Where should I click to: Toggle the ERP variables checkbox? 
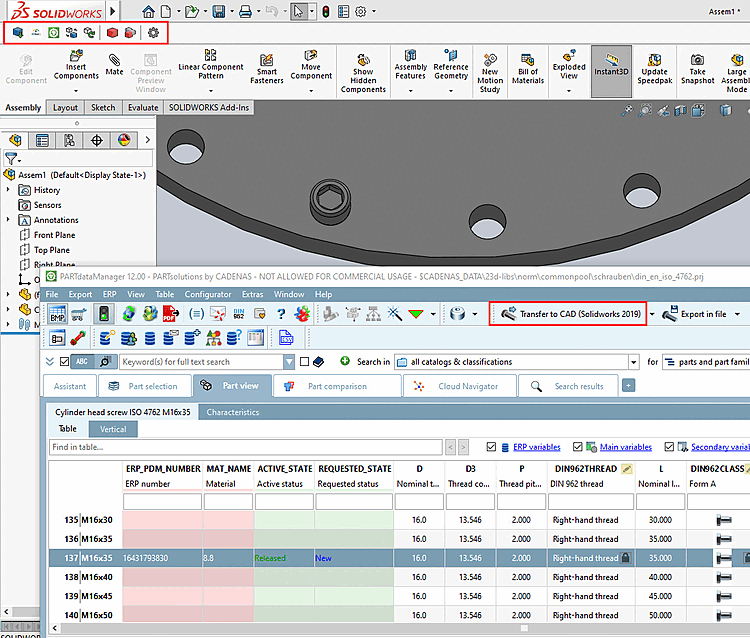click(491, 447)
